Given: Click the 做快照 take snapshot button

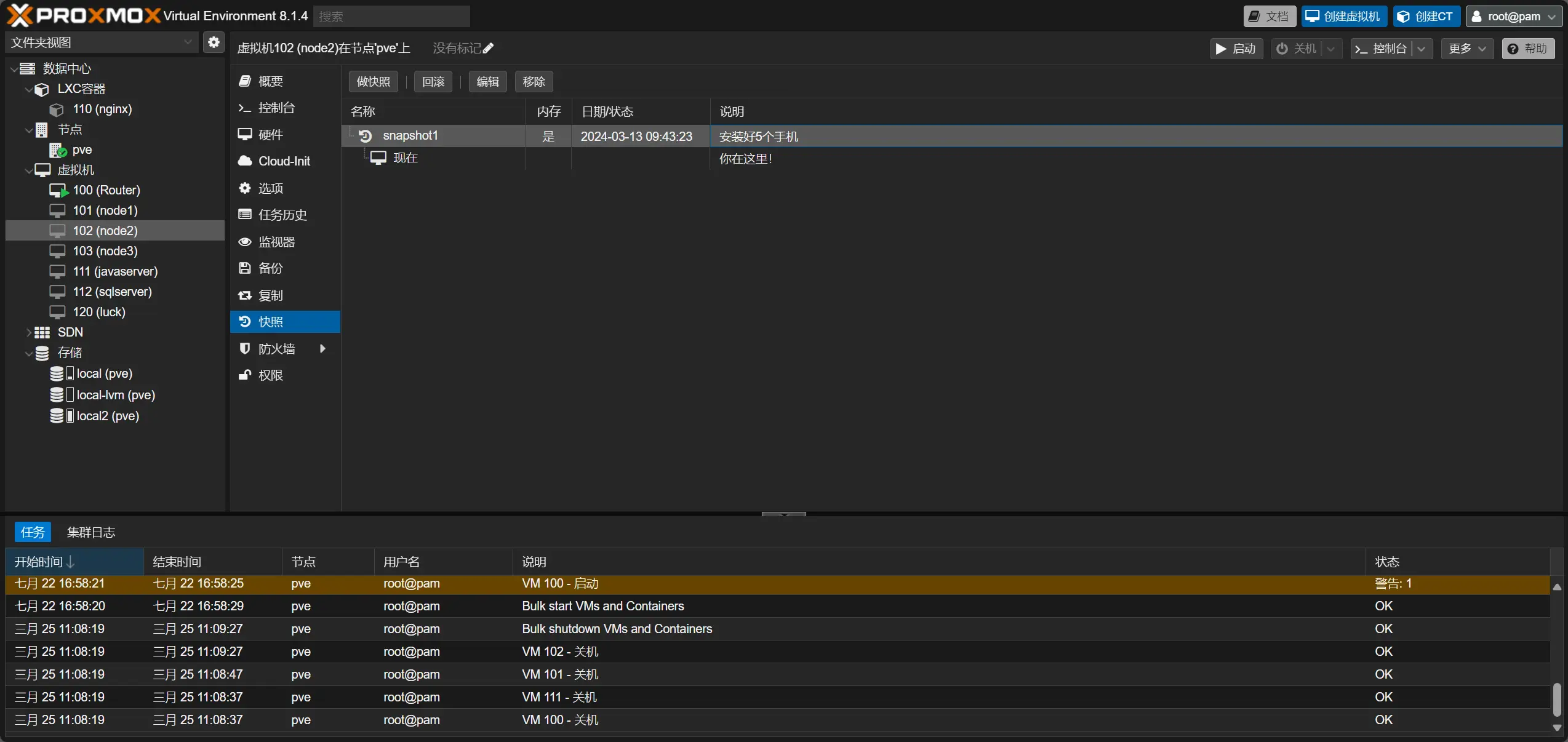Looking at the screenshot, I should point(373,82).
